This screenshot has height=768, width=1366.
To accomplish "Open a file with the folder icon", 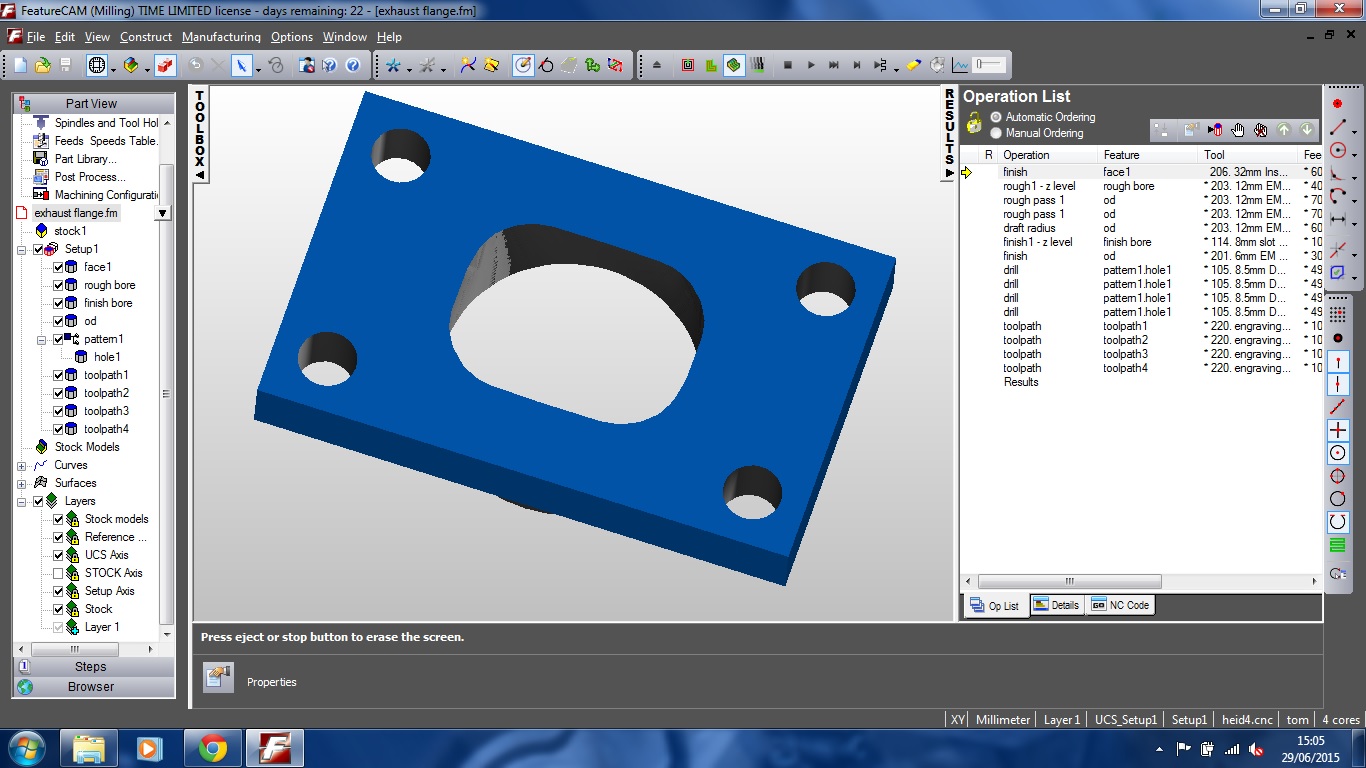I will [x=43, y=65].
